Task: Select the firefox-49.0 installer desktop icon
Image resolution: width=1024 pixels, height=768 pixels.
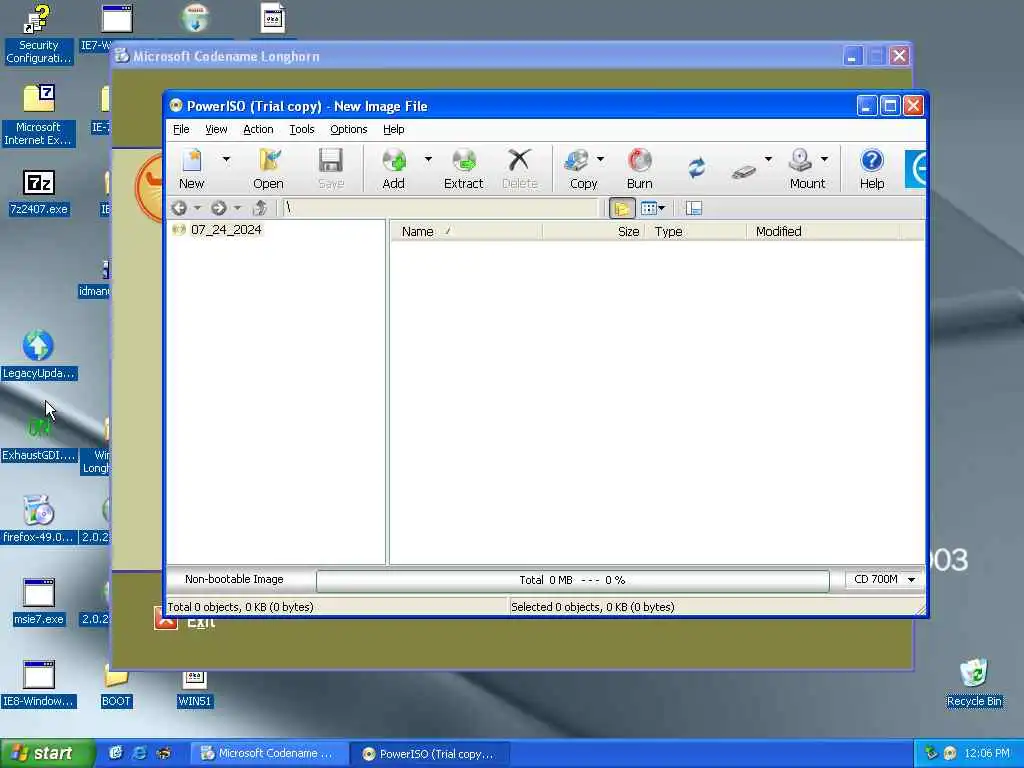Action: click(39, 519)
